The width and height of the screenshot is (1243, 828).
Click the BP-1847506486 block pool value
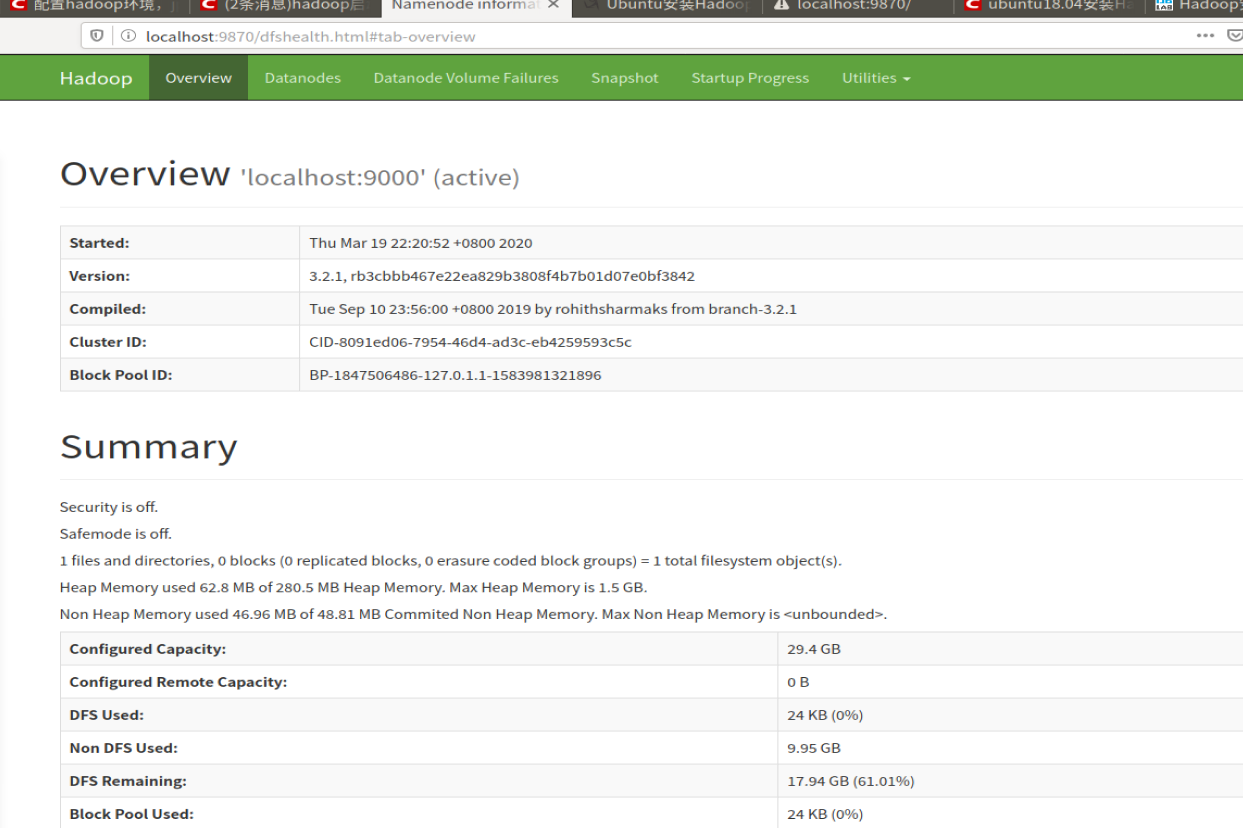(x=455, y=375)
